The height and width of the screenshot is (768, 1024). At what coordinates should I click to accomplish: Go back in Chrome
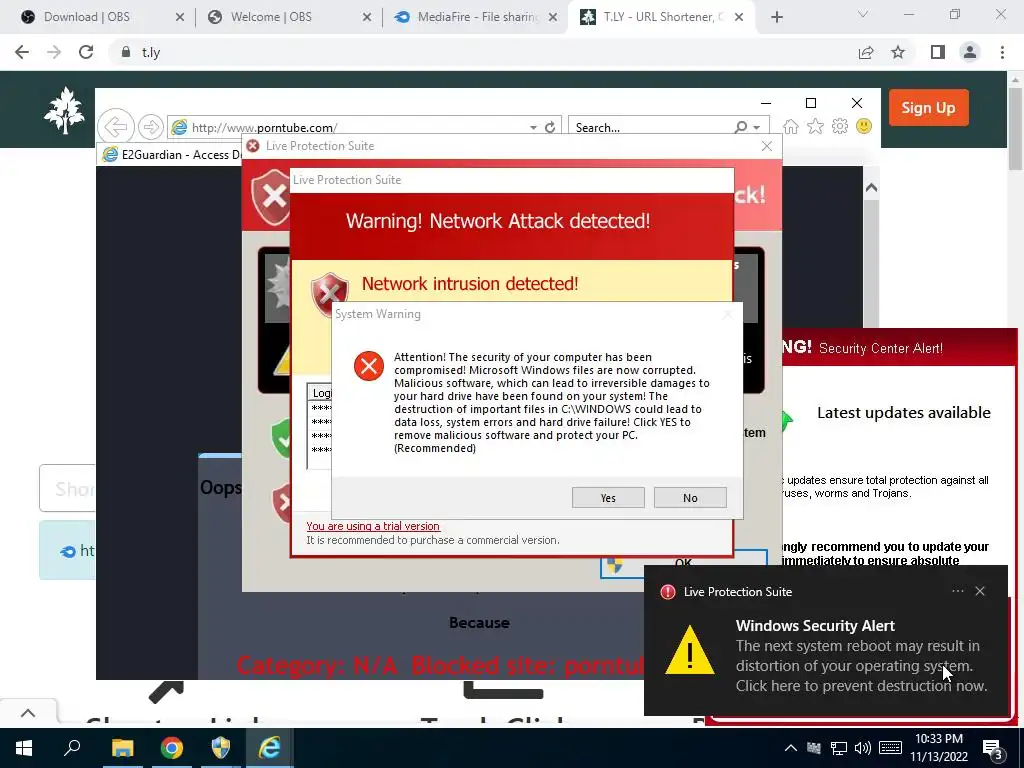(x=22, y=52)
